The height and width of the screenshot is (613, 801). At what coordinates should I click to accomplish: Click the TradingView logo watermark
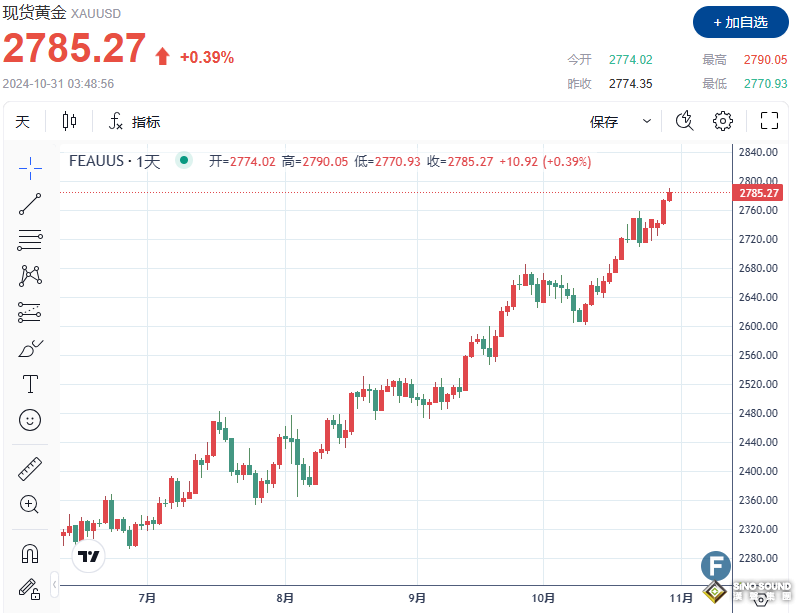pos(87,555)
